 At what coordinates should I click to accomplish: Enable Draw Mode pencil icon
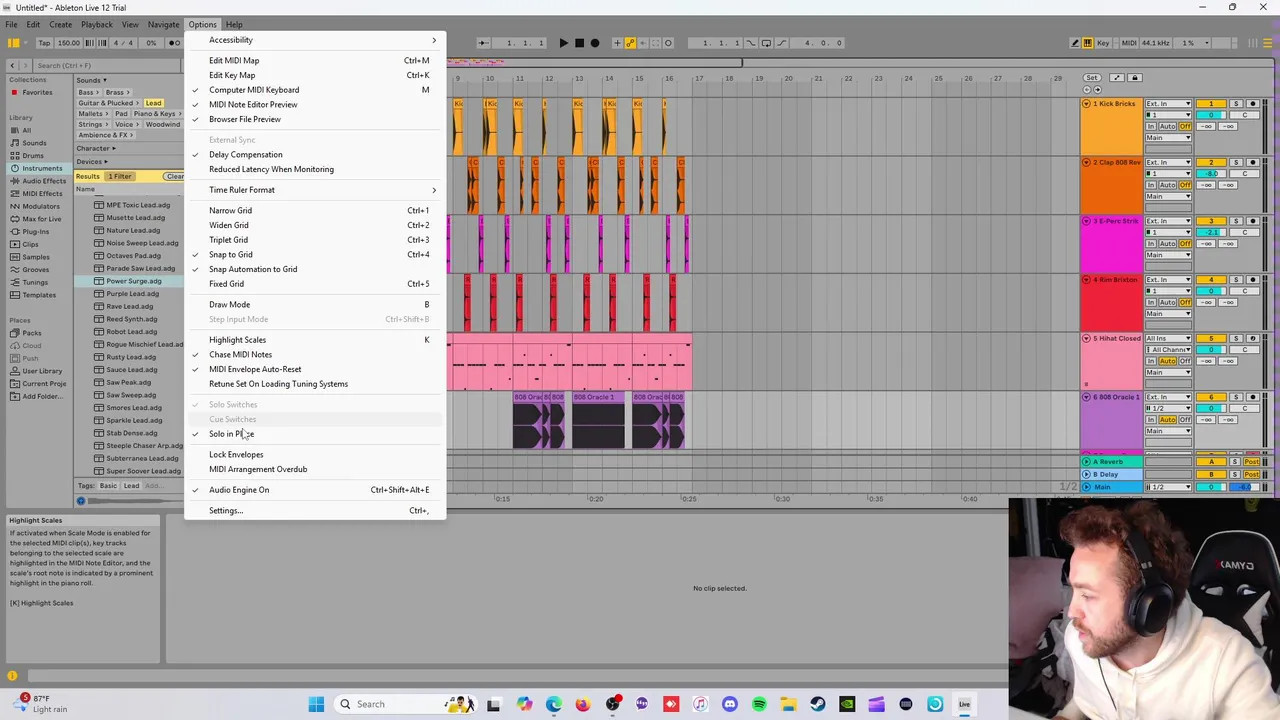(1074, 43)
